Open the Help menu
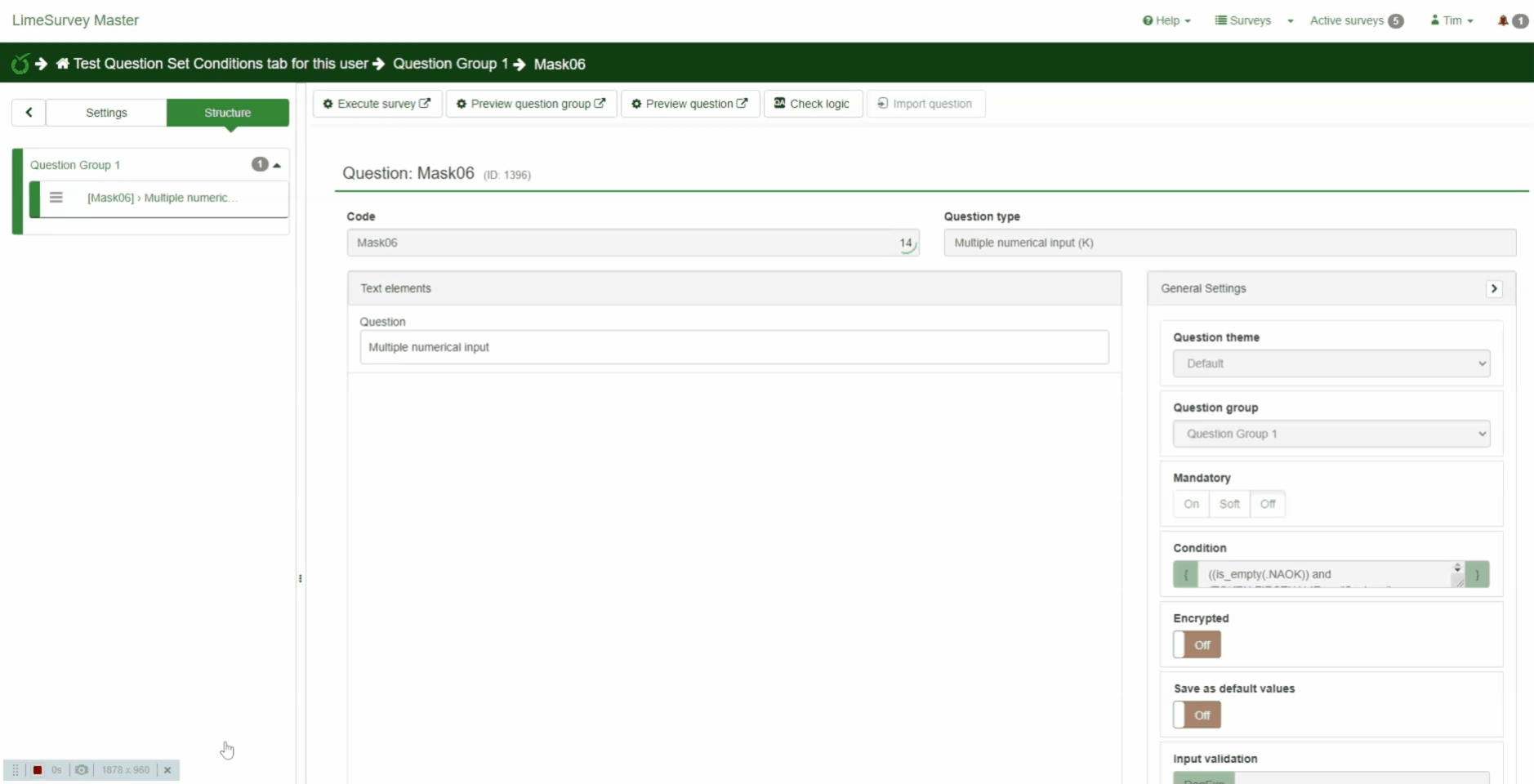The image size is (1534, 784). [x=1166, y=20]
